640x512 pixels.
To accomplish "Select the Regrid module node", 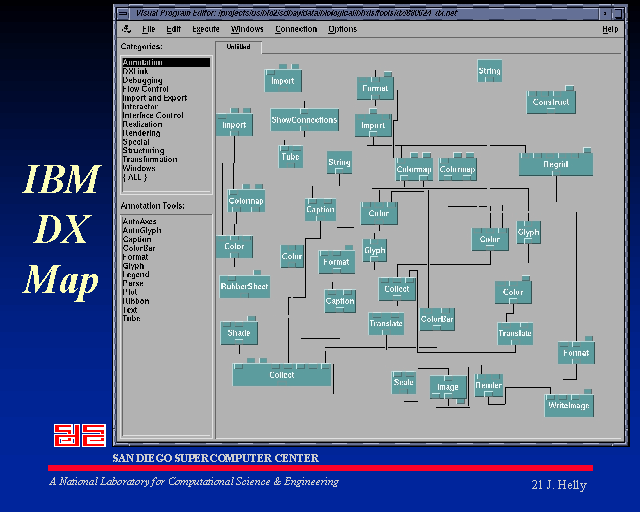I will pyautogui.click(x=556, y=165).
